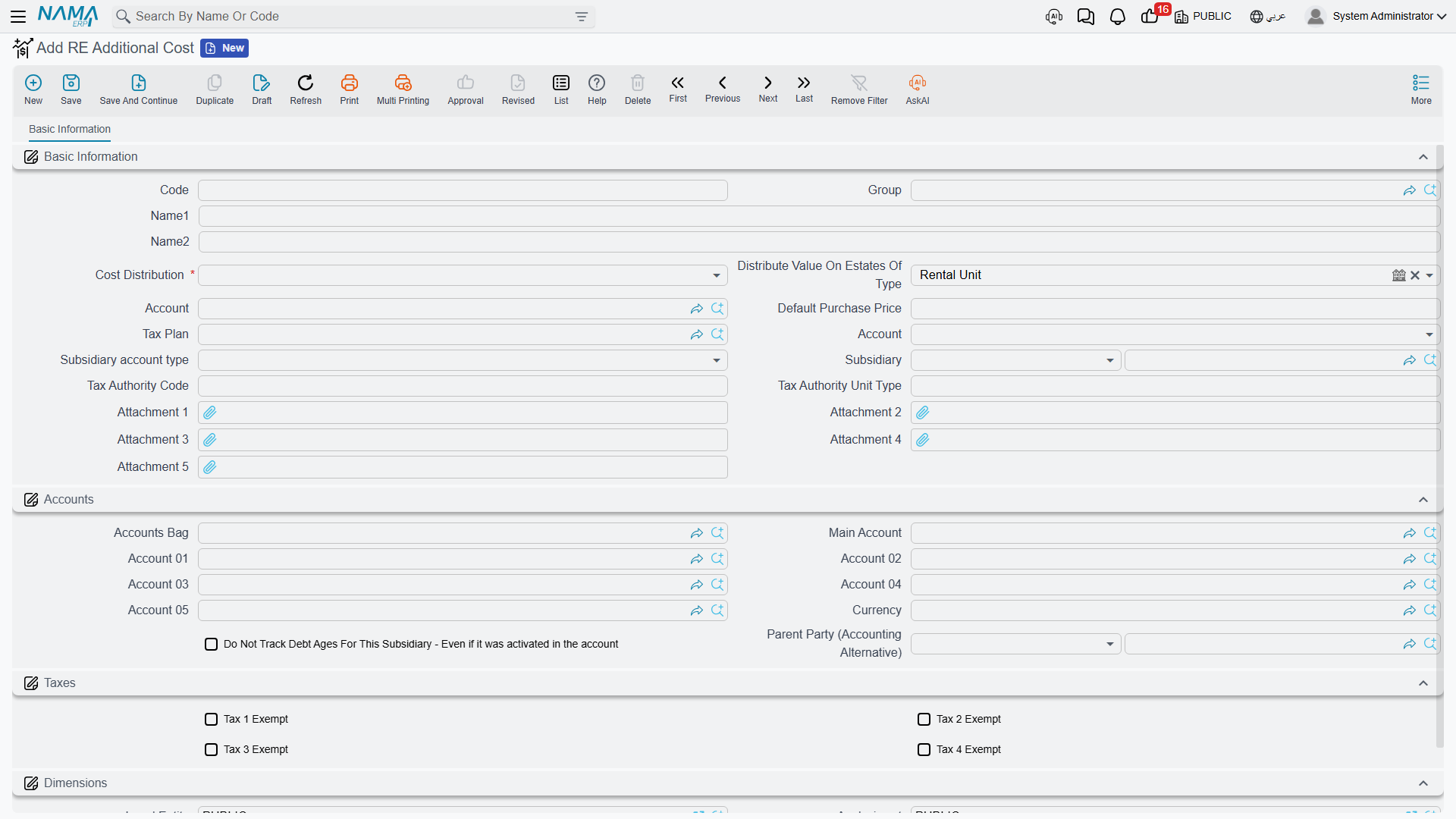This screenshot has width=1456, height=819.
Task: Open AskAI assistant
Action: pos(918,89)
